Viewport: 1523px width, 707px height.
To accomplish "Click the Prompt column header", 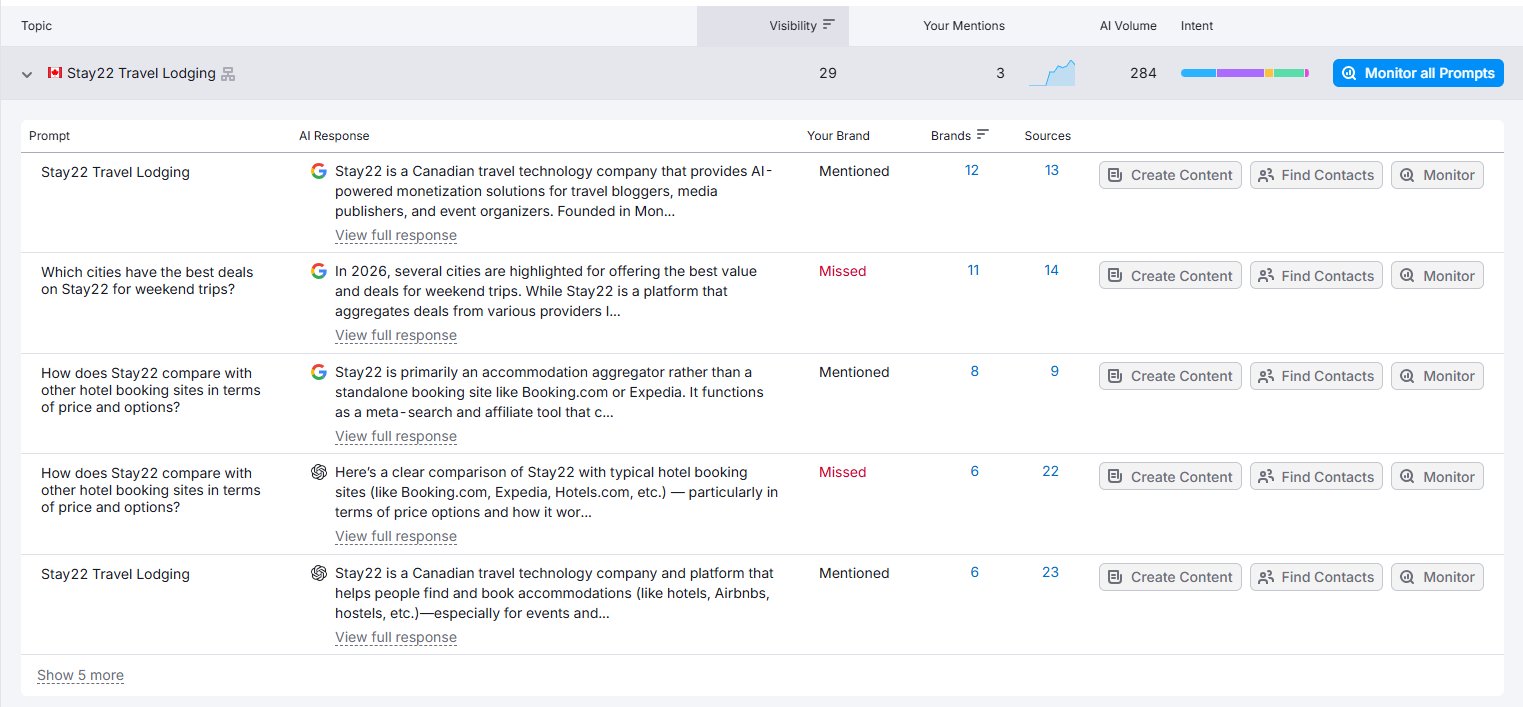I will point(50,136).
